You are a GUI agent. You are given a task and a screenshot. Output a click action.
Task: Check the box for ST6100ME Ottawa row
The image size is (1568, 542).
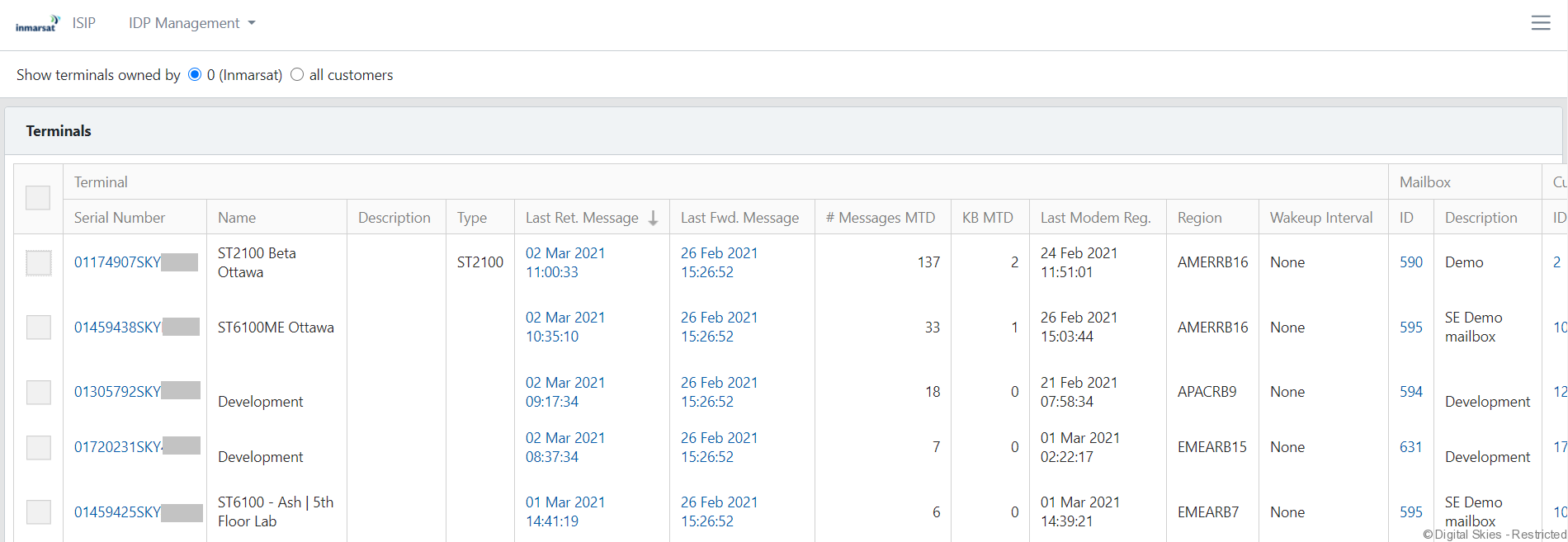tap(39, 328)
